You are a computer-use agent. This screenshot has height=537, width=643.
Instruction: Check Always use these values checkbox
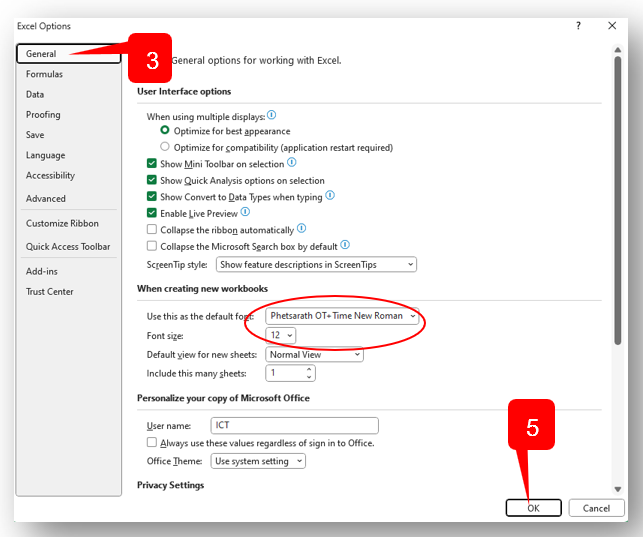152,442
